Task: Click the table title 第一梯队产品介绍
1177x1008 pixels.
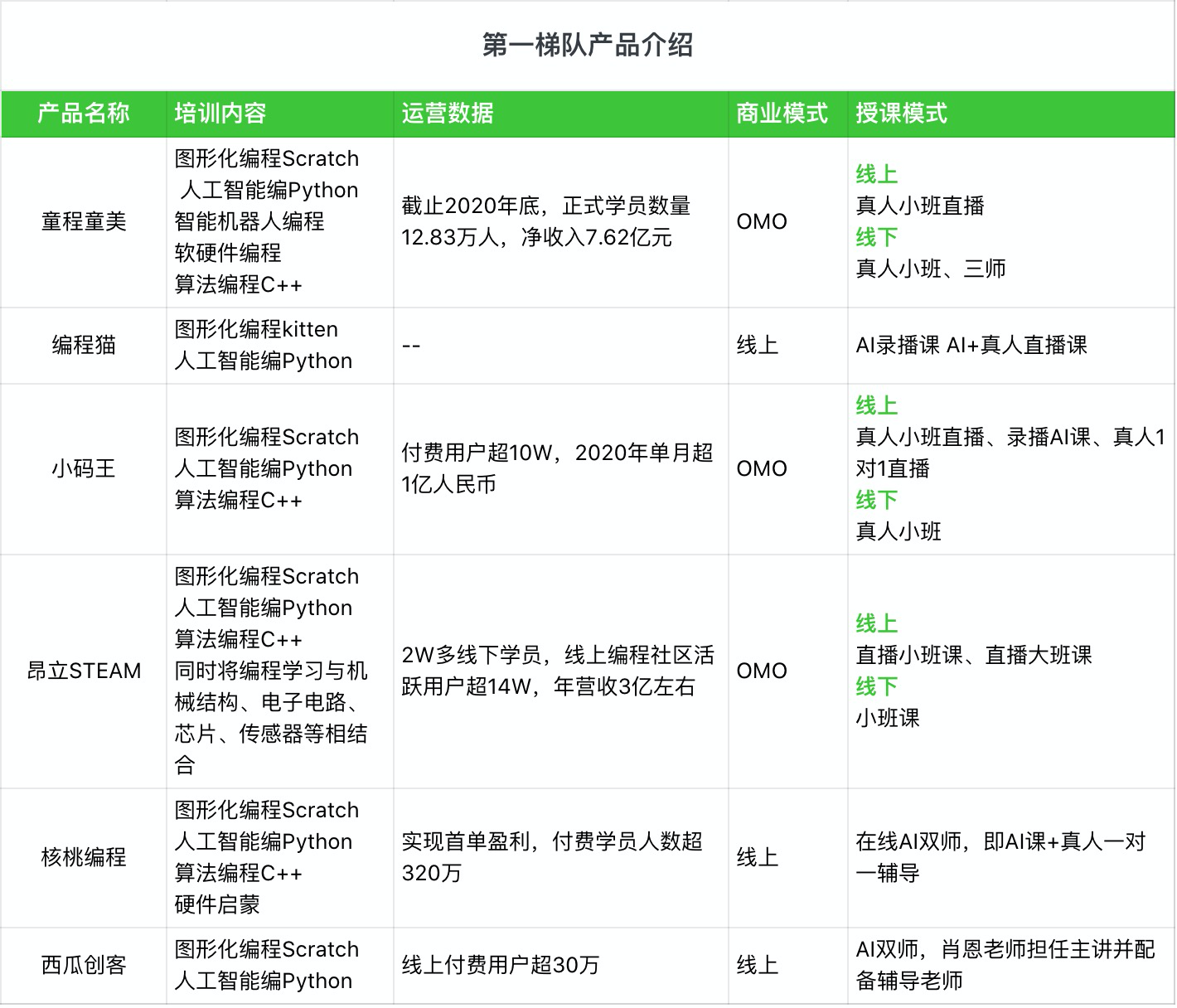Action: pos(588,46)
